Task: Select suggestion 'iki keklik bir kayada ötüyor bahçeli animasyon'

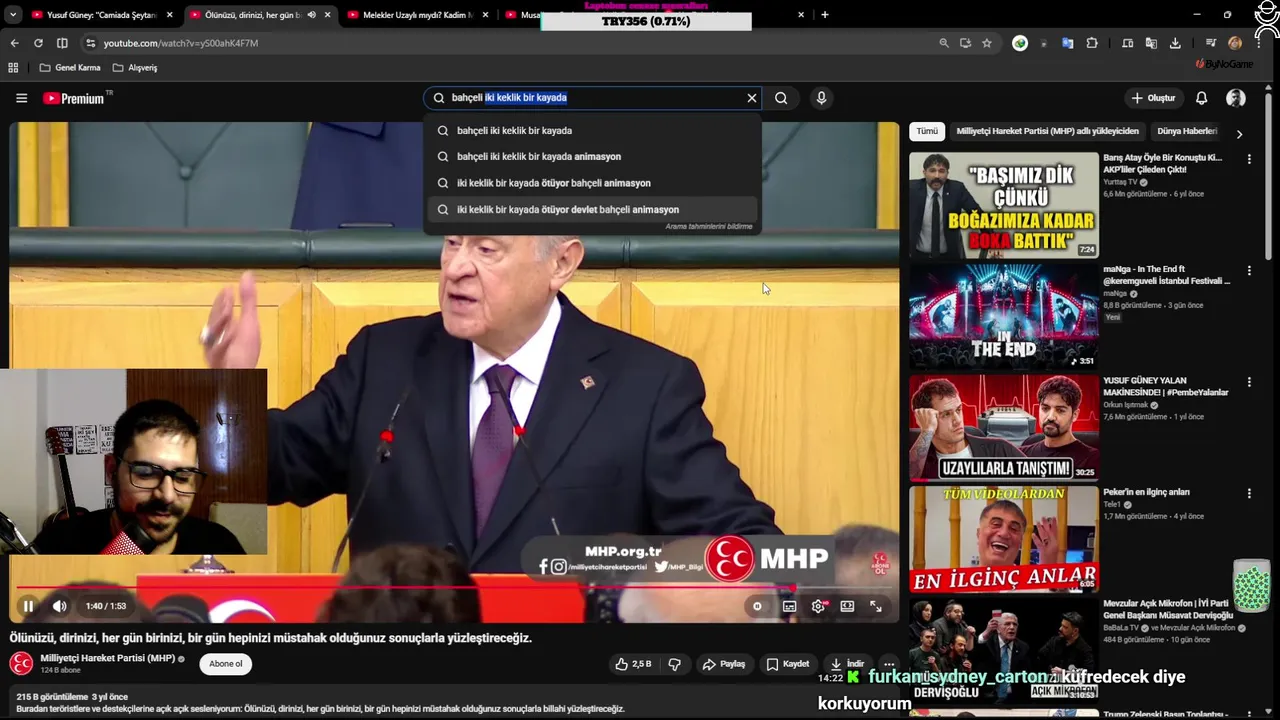Action: click(x=592, y=183)
